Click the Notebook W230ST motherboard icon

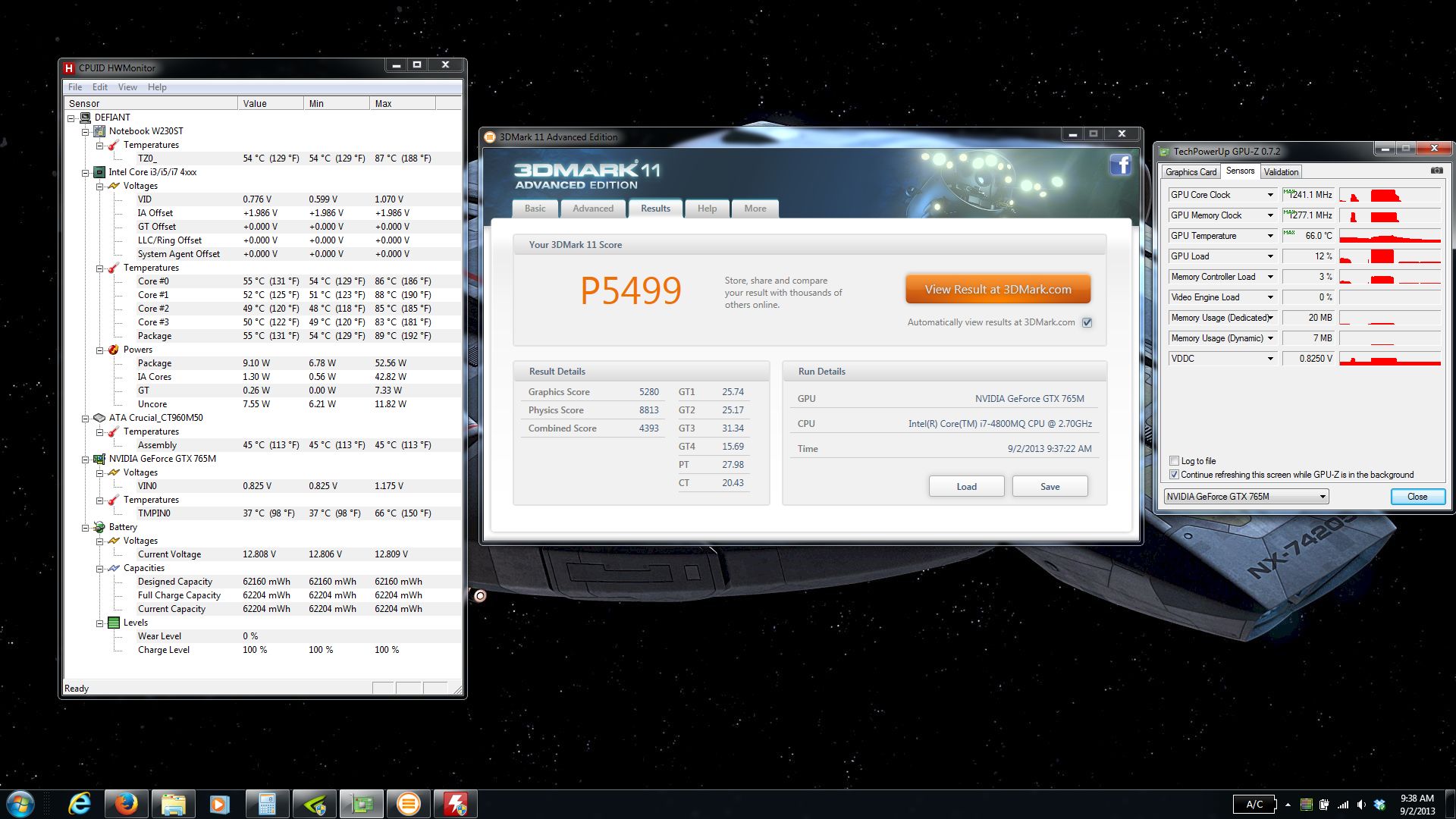[x=99, y=131]
